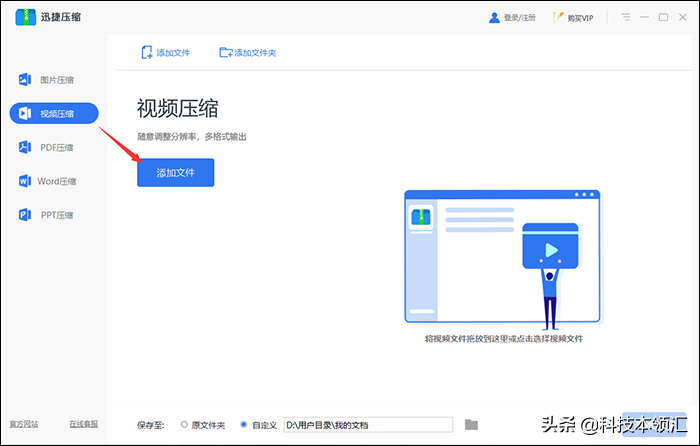Click the 迅捷压缩 app logo icon
This screenshot has height=446, width=700.
coord(25,17)
